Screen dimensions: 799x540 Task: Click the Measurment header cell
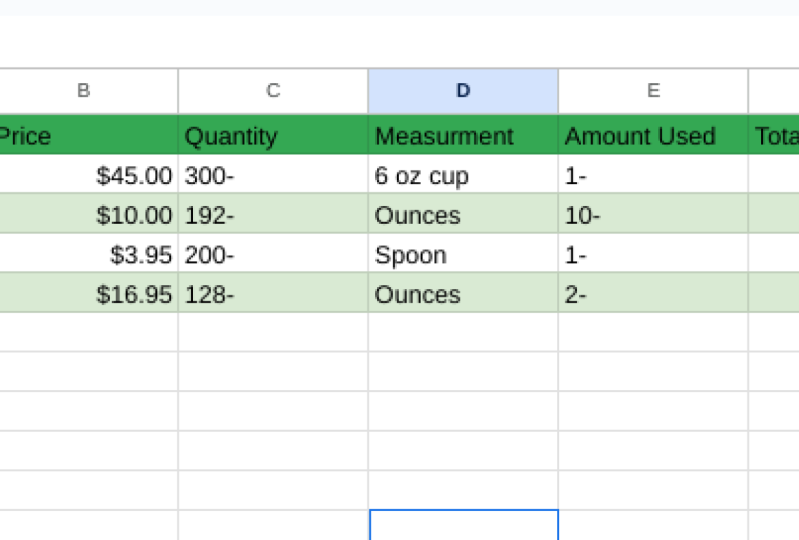(463, 136)
